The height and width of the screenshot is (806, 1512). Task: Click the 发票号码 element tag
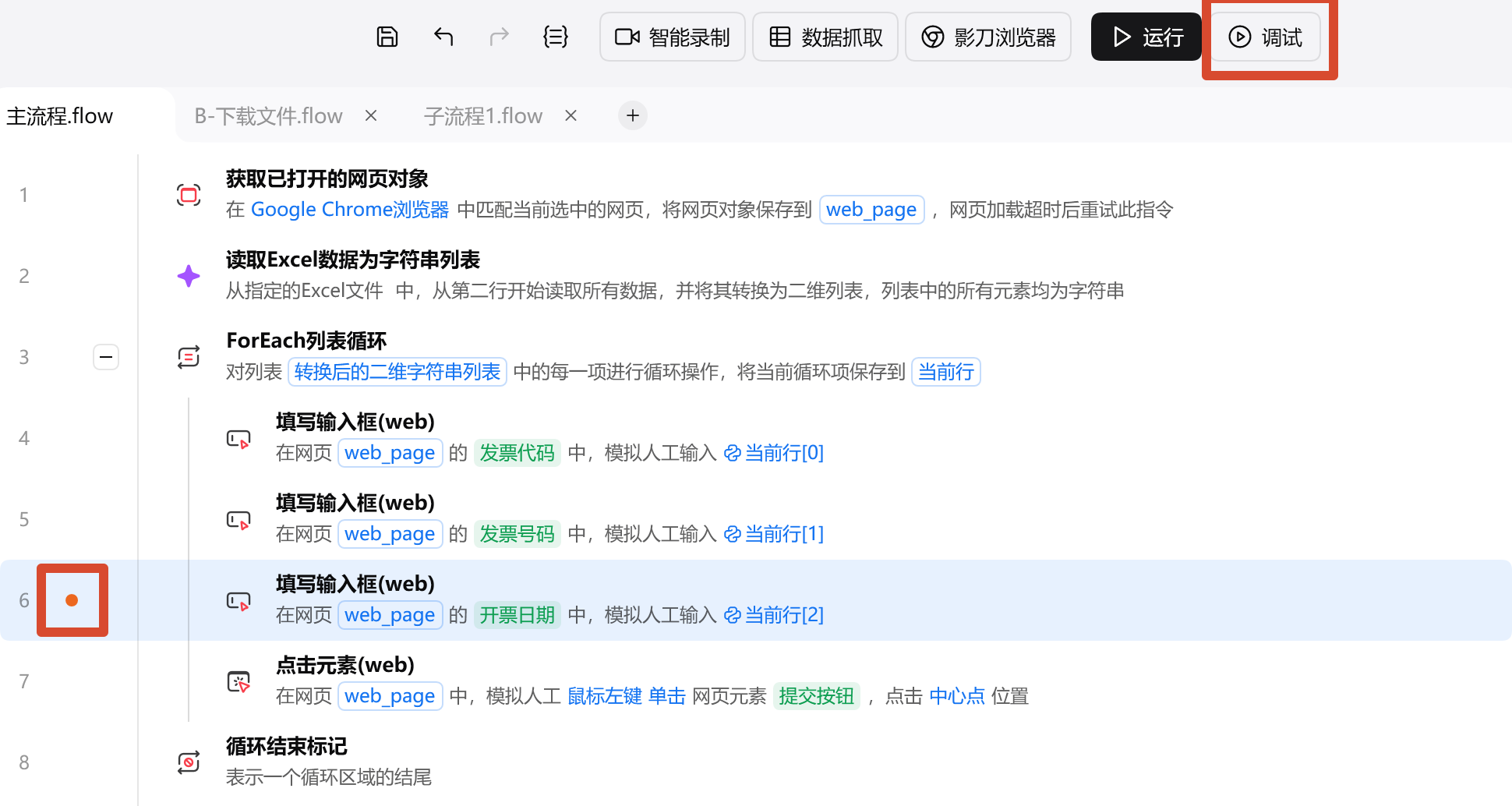pyautogui.click(x=518, y=534)
